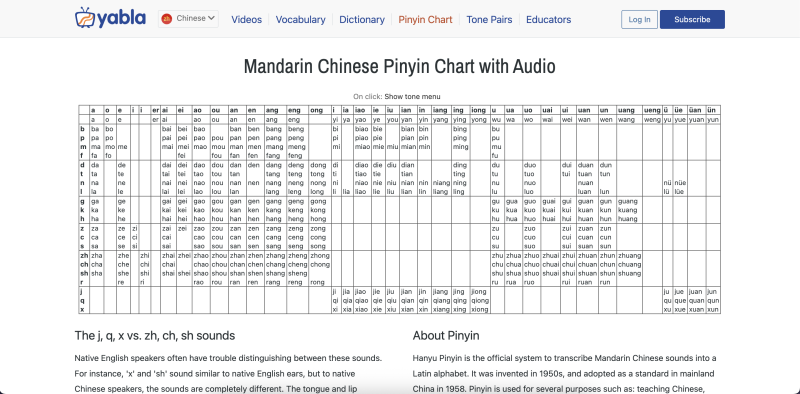The width and height of the screenshot is (800, 394).
Task: Click the red Chinese language flag icon
Action: 166,19
